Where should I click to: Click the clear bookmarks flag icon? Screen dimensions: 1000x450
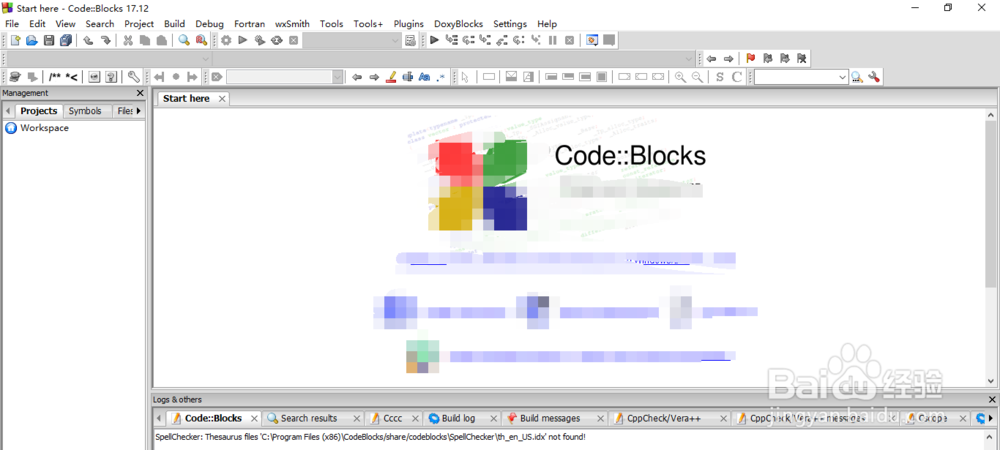(x=802, y=59)
